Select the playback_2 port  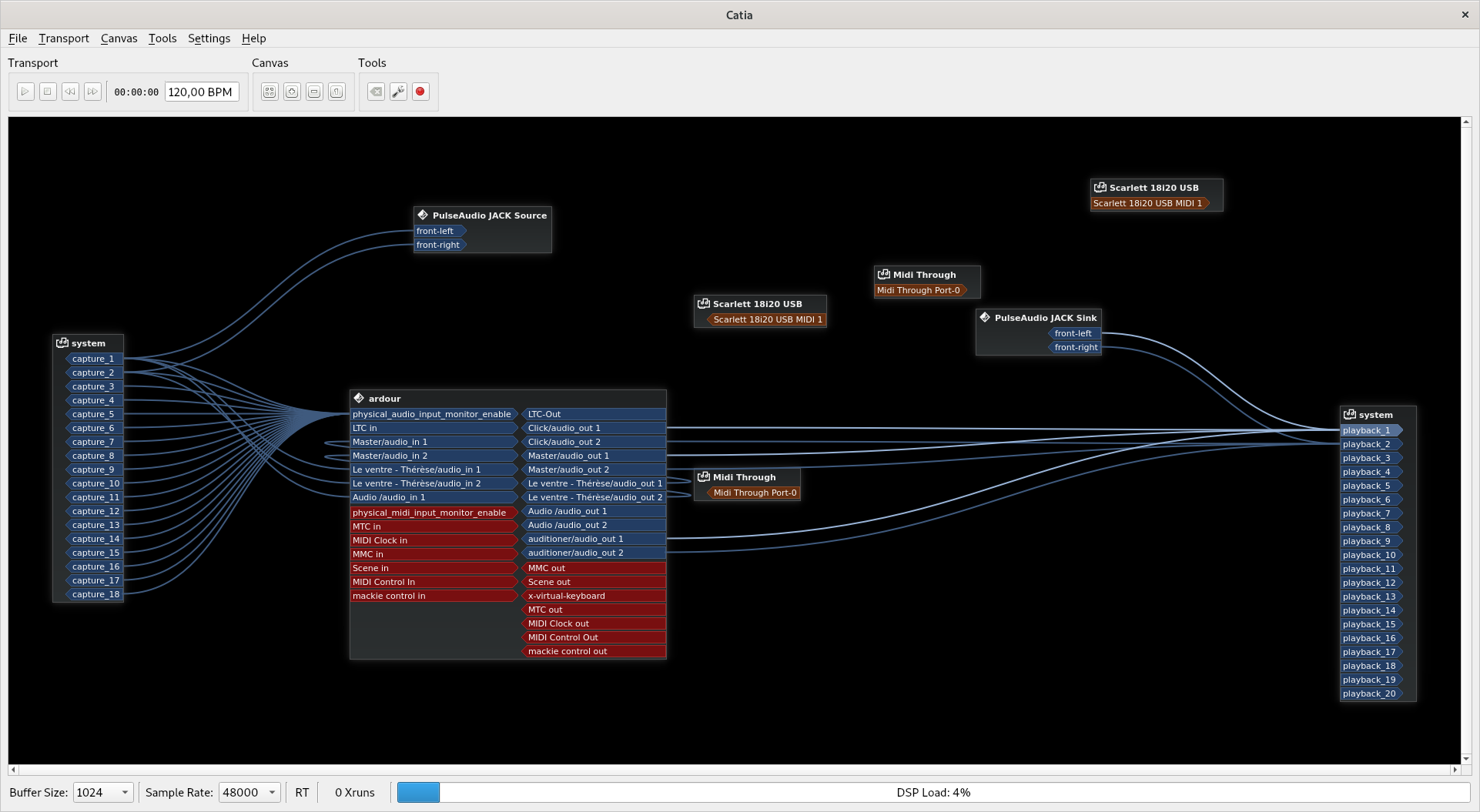point(1372,444)
